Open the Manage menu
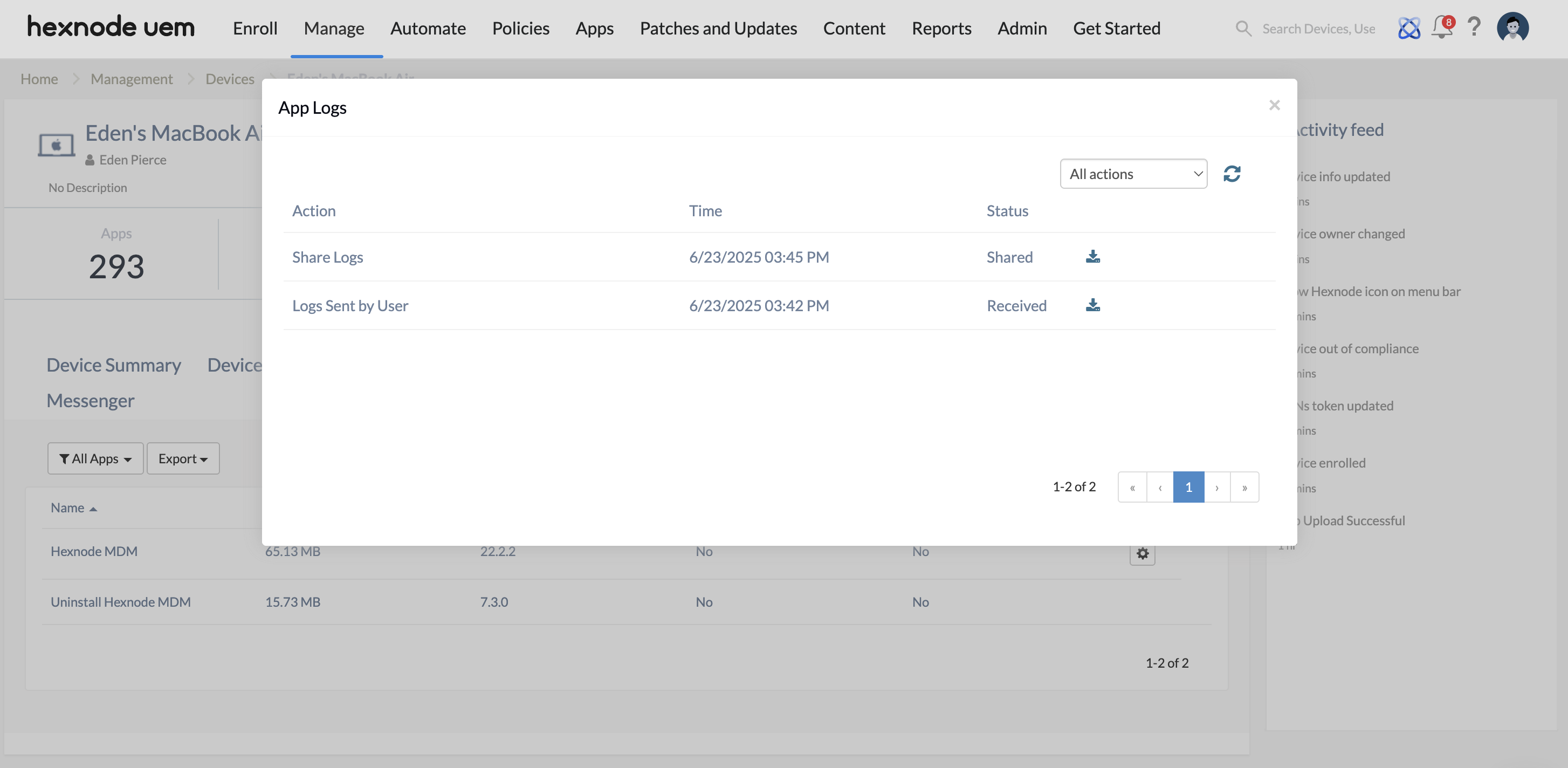1568x768 pixels. tap(334, 28)
